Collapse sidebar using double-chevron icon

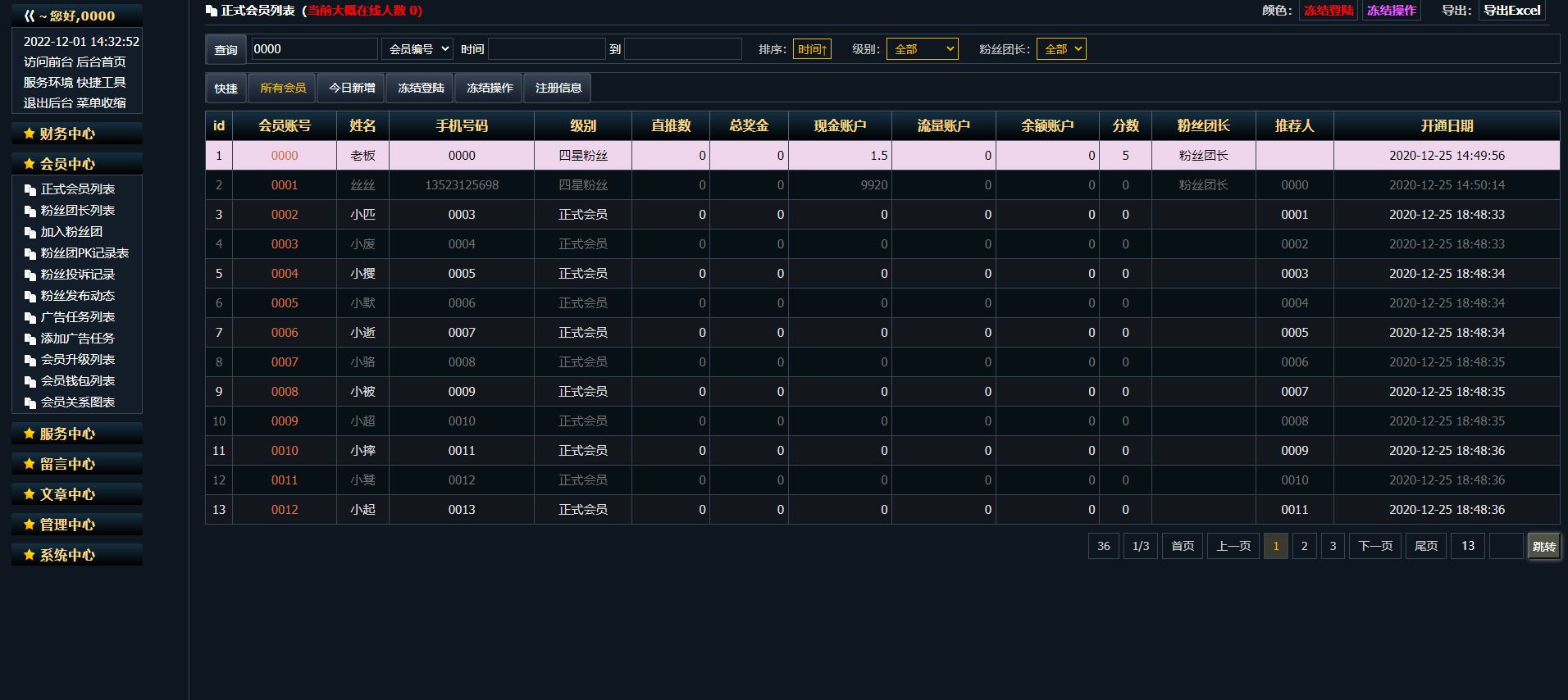click(30, 16)
